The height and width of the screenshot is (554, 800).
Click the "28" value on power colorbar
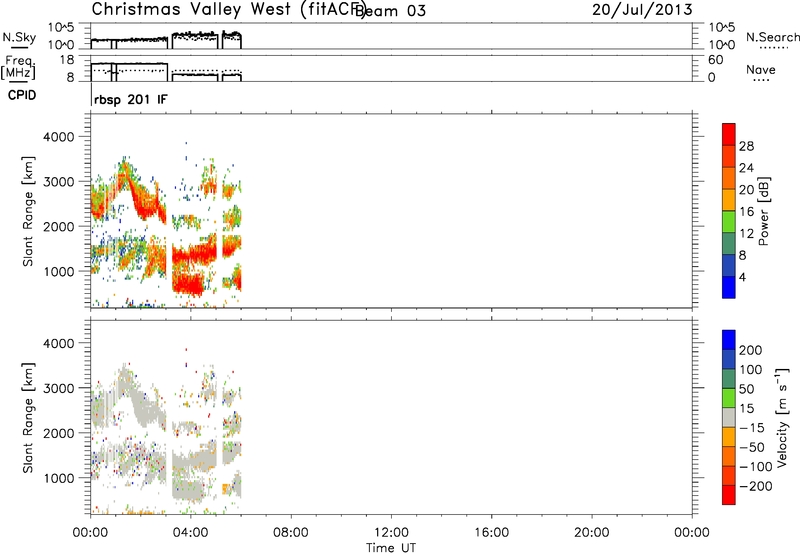point(746,146)
